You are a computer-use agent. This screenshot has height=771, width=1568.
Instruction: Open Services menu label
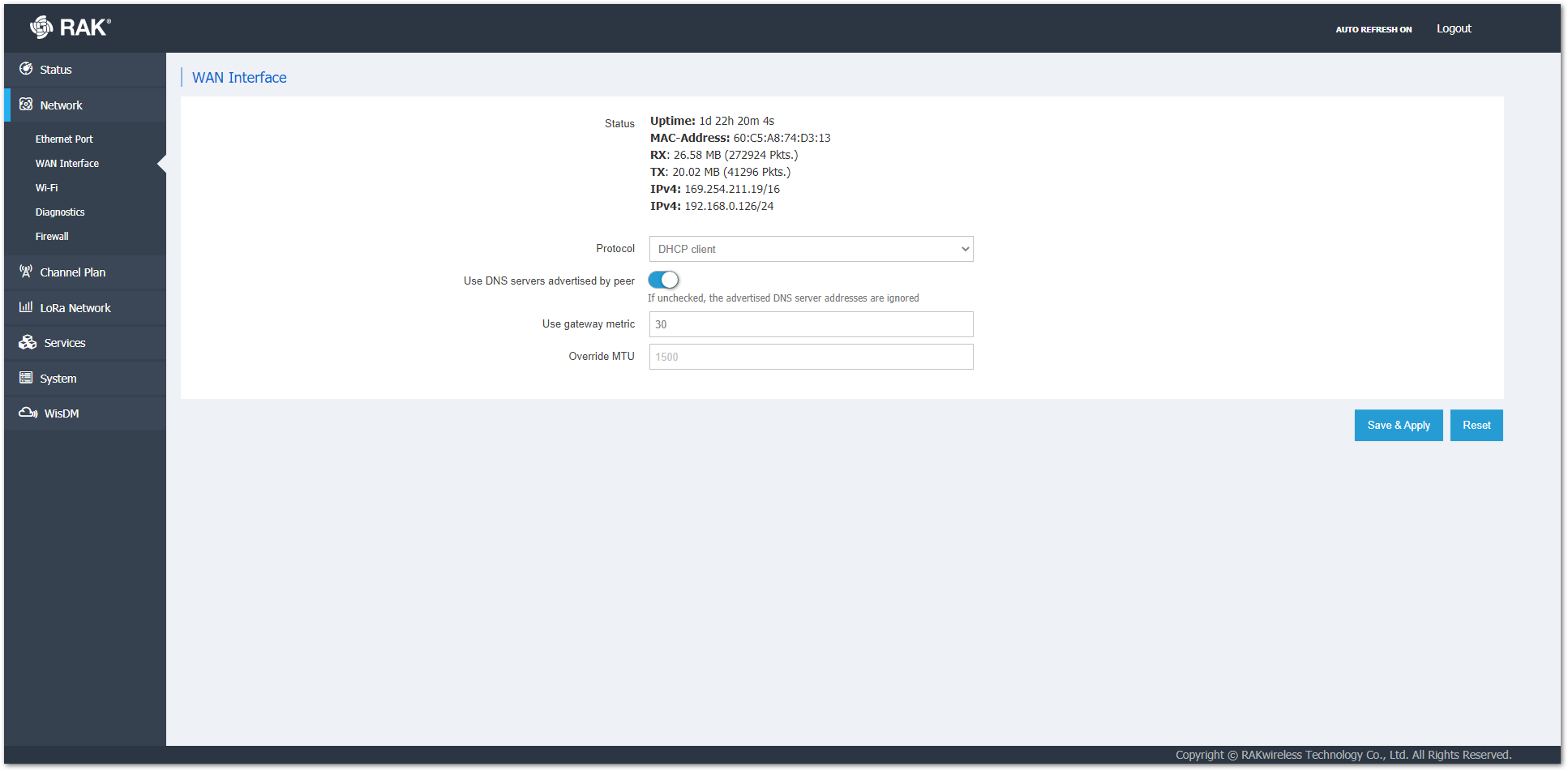65,343
